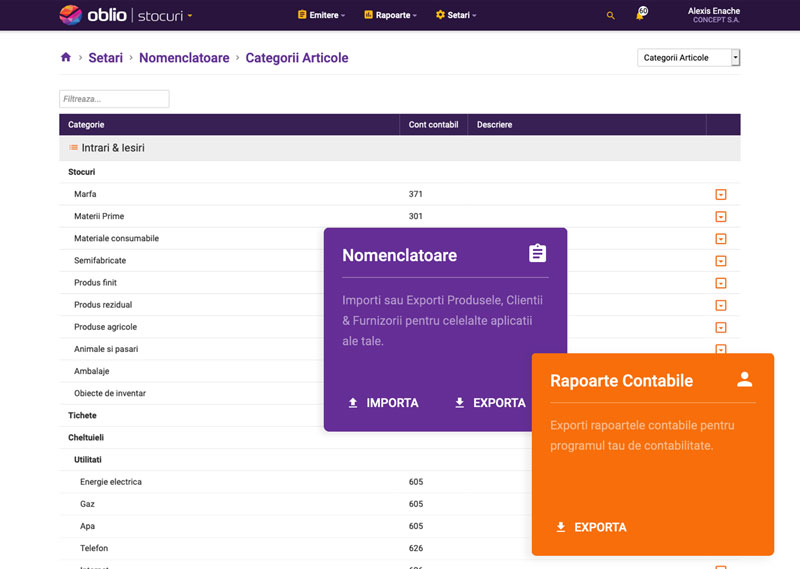Select the Produse agricole category
800x569 pixels.
point(106,327)
